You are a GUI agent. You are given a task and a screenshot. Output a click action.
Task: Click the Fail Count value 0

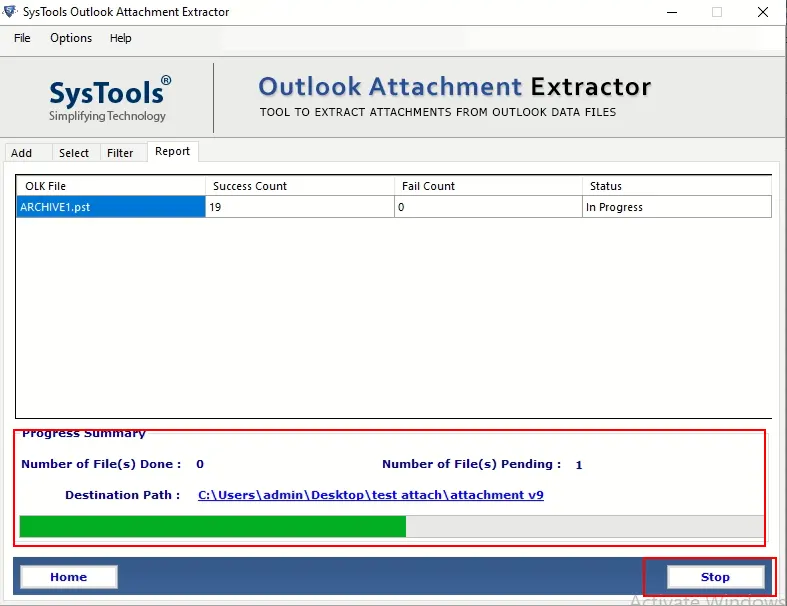click(488, 207)
